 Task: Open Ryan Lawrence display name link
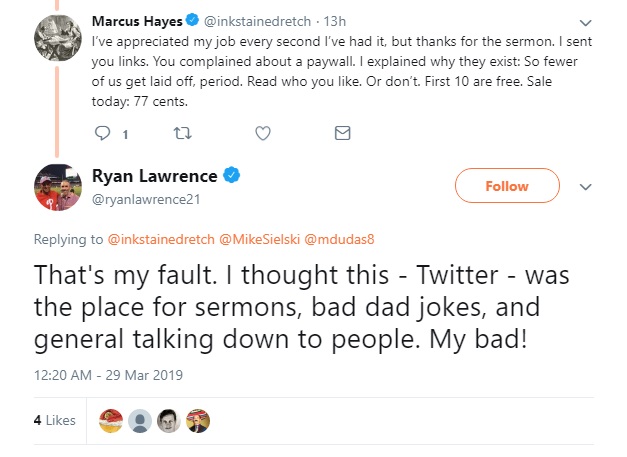pos(154,176)
